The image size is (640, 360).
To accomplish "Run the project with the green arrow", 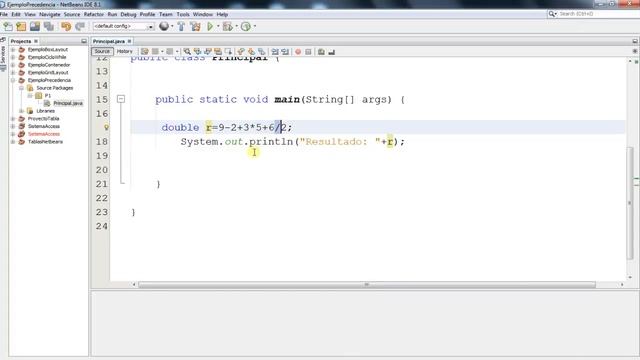I will pos(210,27).
